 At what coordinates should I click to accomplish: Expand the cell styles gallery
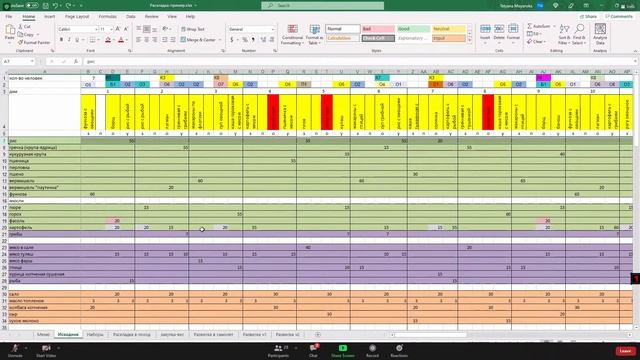pos(469,41)
